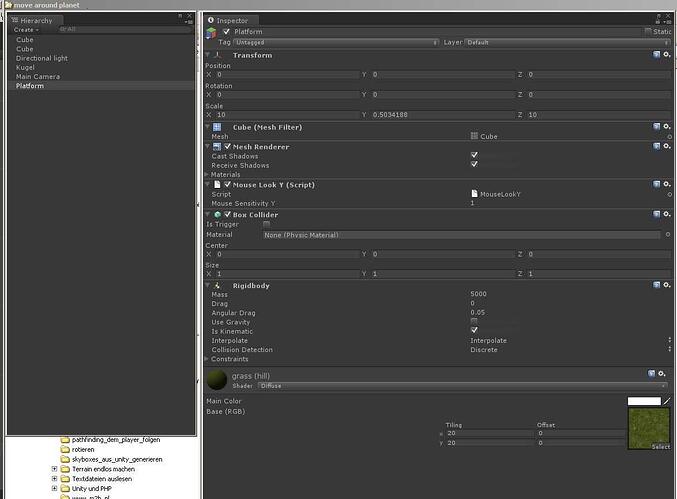Screen dimensions: 677x499
Task: Enable the Is Trigger checkbox
Action: click(266, 224)
